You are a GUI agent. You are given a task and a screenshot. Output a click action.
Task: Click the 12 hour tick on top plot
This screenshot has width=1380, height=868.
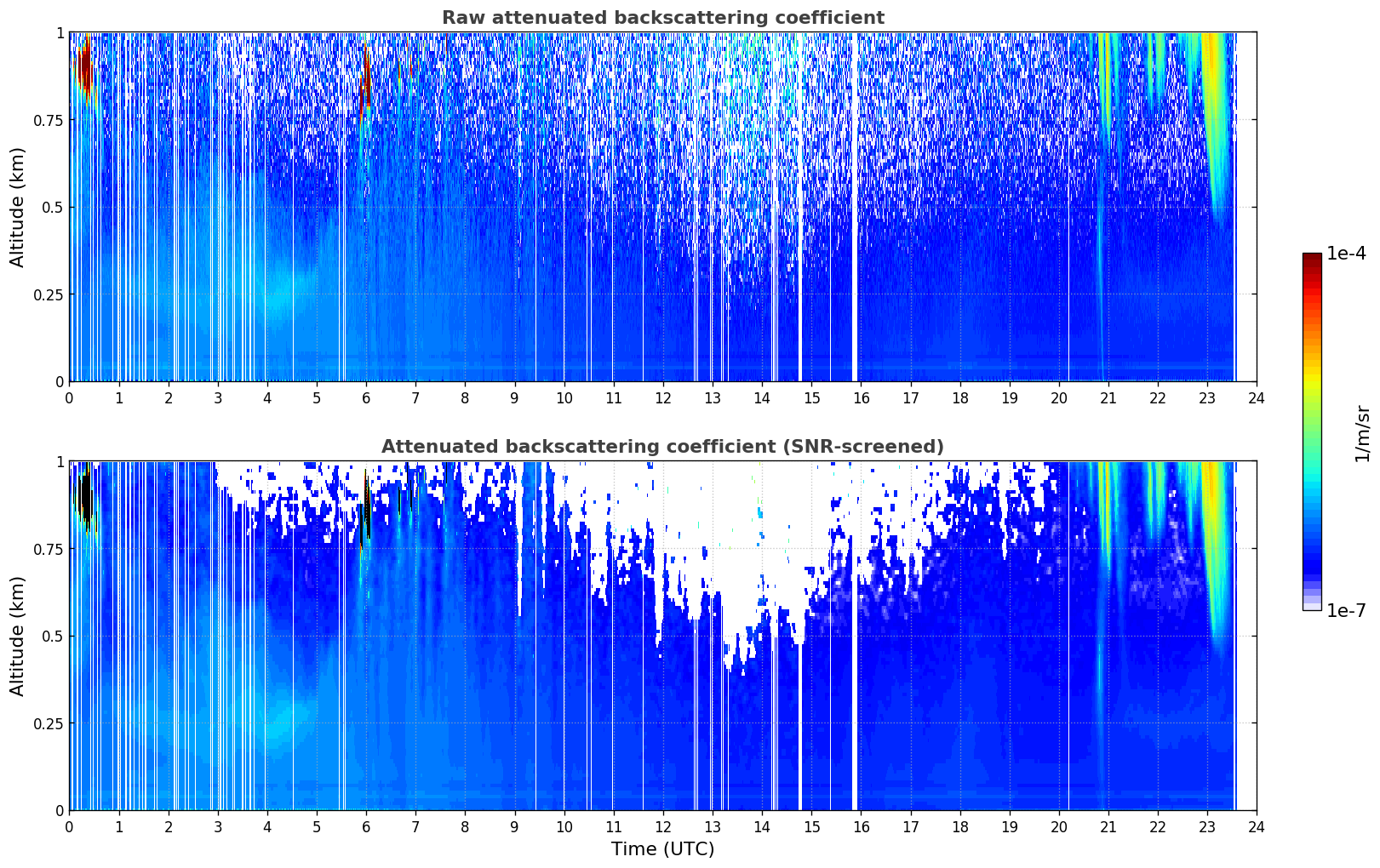[x=663, y=397]
